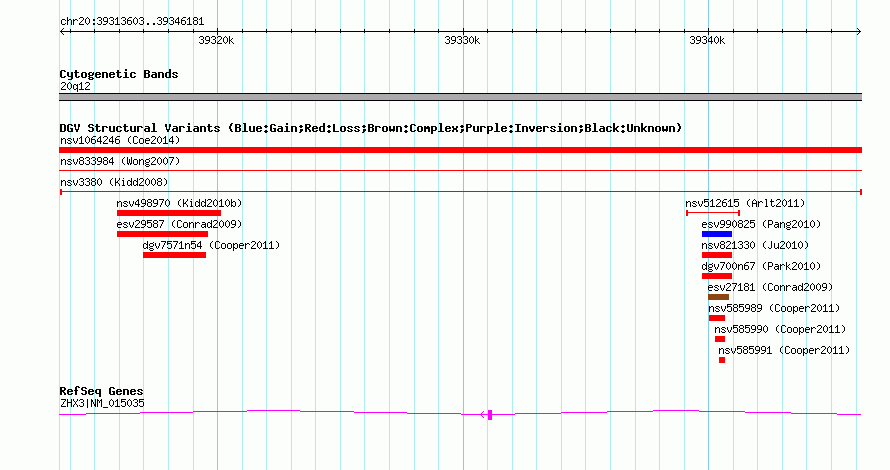
Task: Select the small red bar under nsv585990
Action: click(720, 339)
